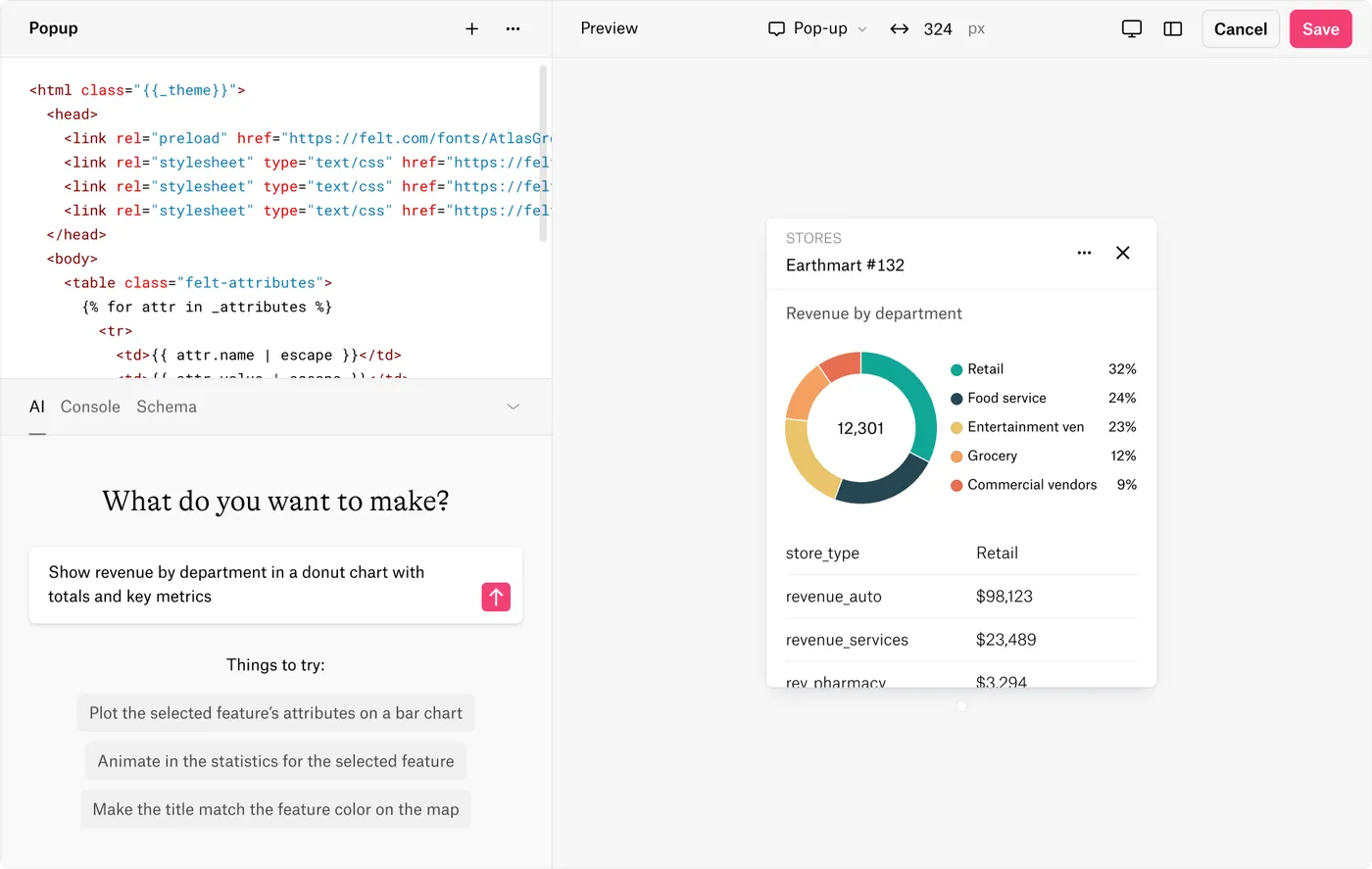Collapse the AI panel chevron
This screenshot has width=1372, height=869.
513,407
